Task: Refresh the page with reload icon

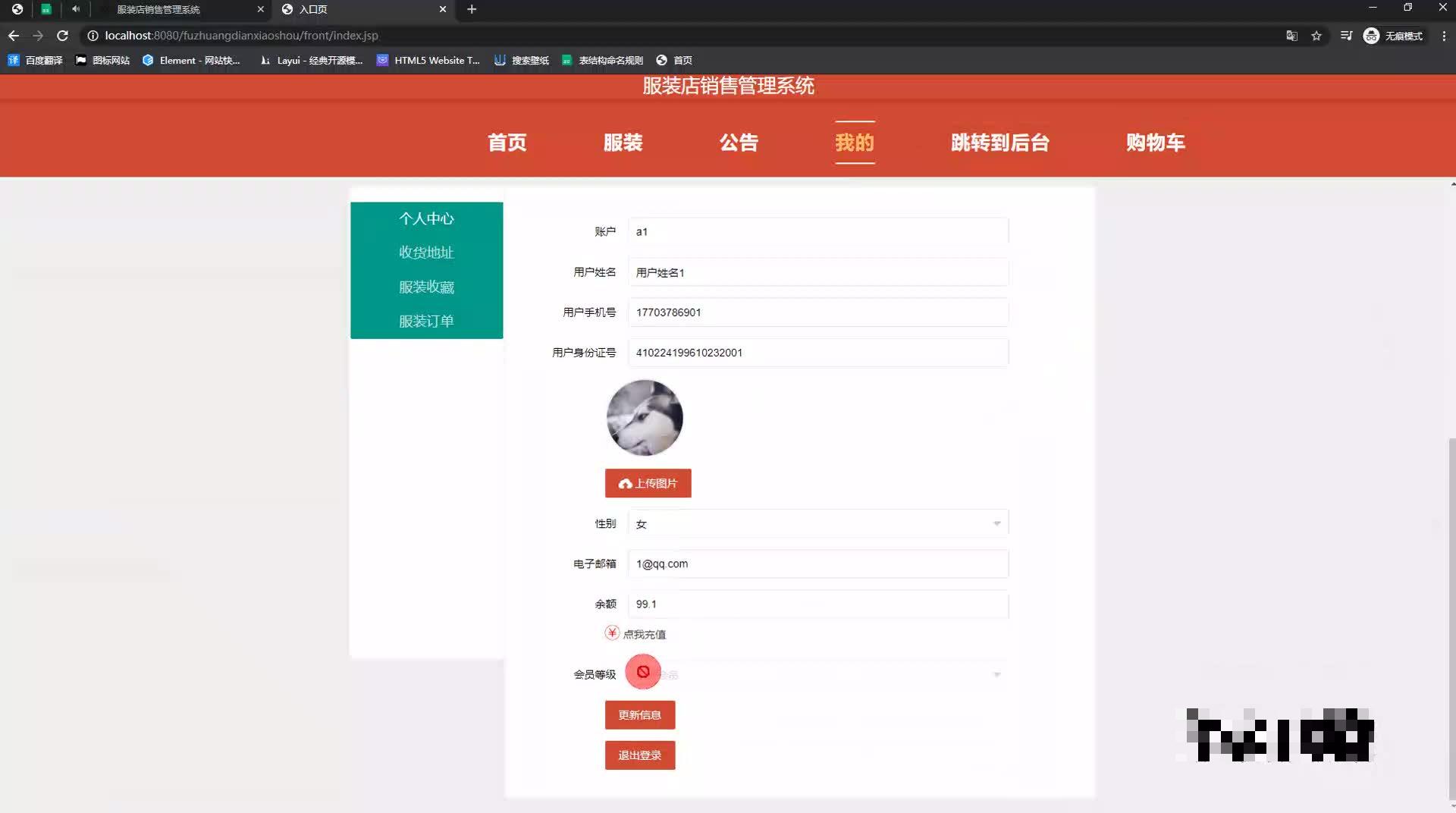Action: [x=64, y=35]
